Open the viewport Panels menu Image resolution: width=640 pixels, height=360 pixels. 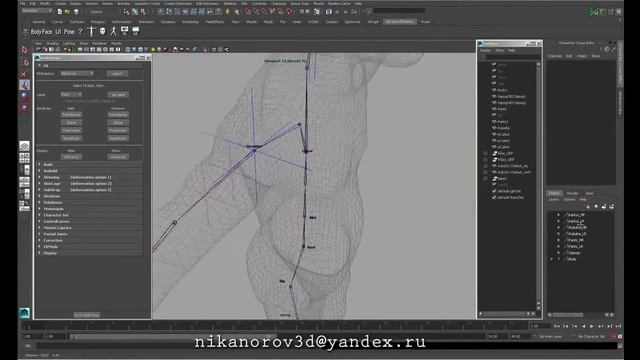(116, 43)
